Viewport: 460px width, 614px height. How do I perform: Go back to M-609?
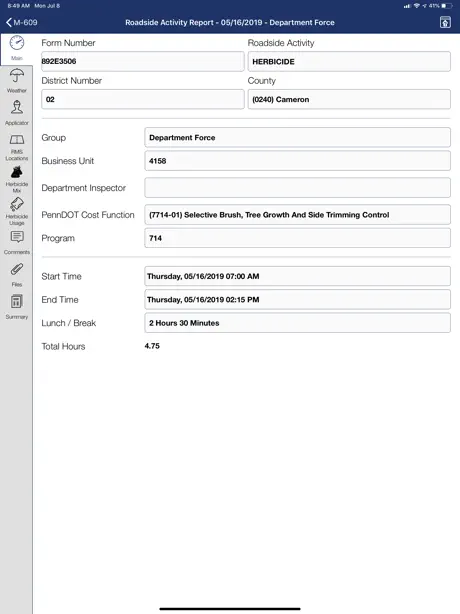pyautogui.click(x=22, y=22)
